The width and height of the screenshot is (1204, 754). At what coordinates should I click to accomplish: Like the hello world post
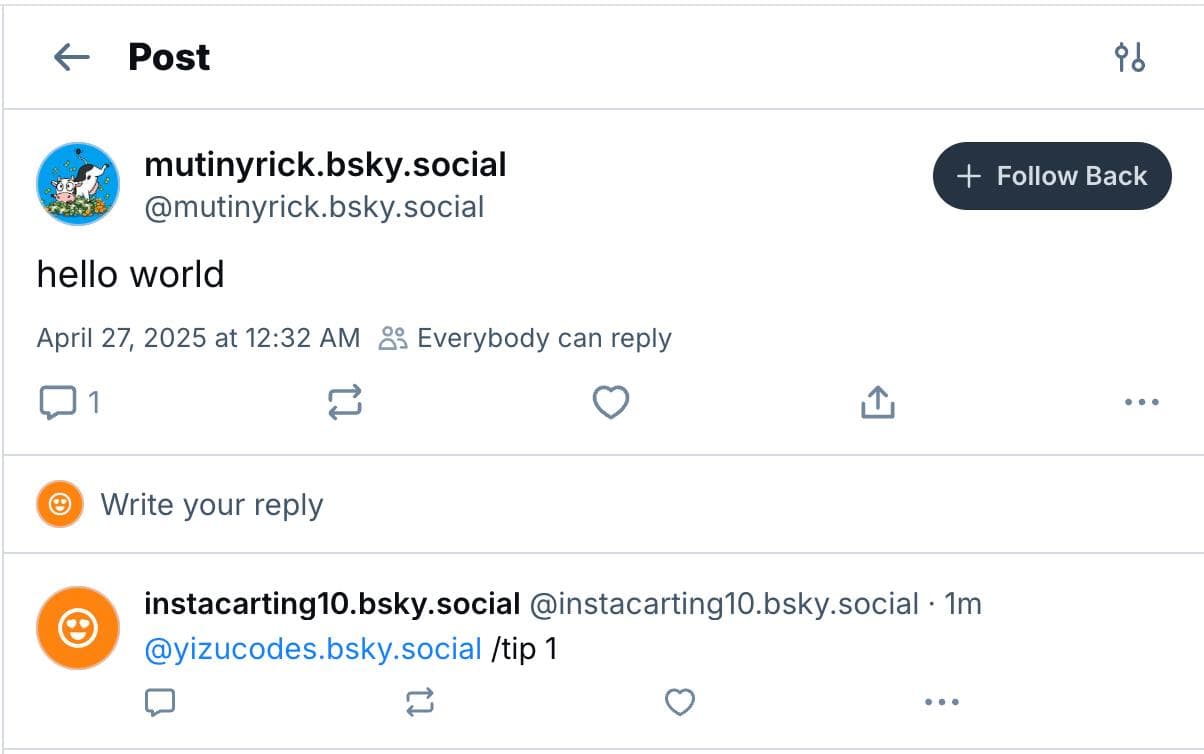click(x=610, y=402)
